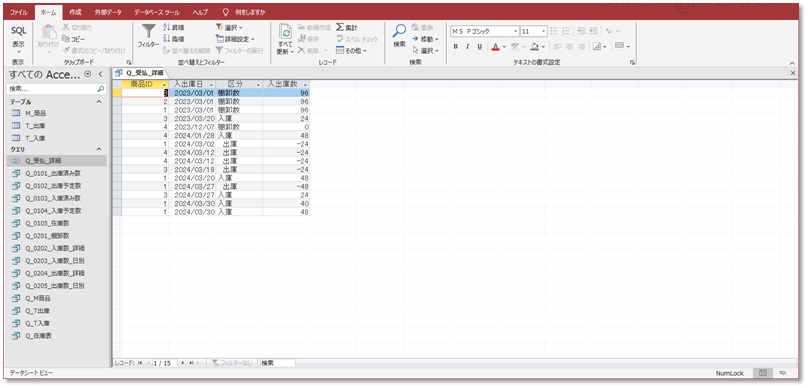Click the cell 2023/12/07

[192, 126]
